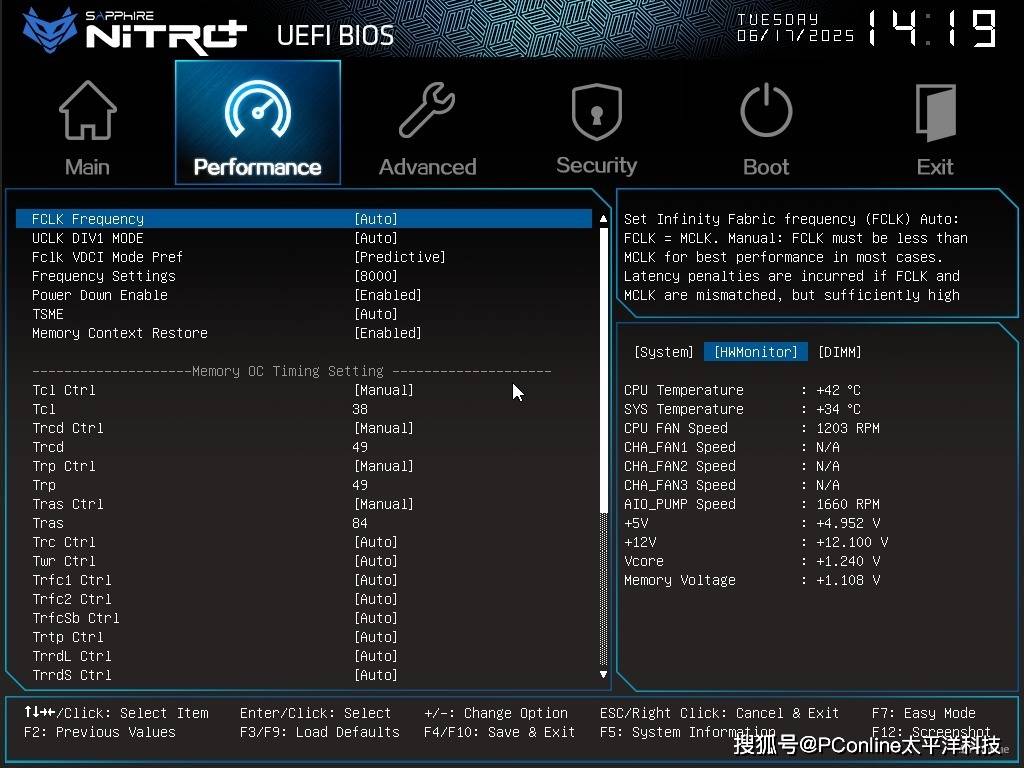Click the Exit door icon
This screenshot has width=1024, height=768.
[935, 112]
